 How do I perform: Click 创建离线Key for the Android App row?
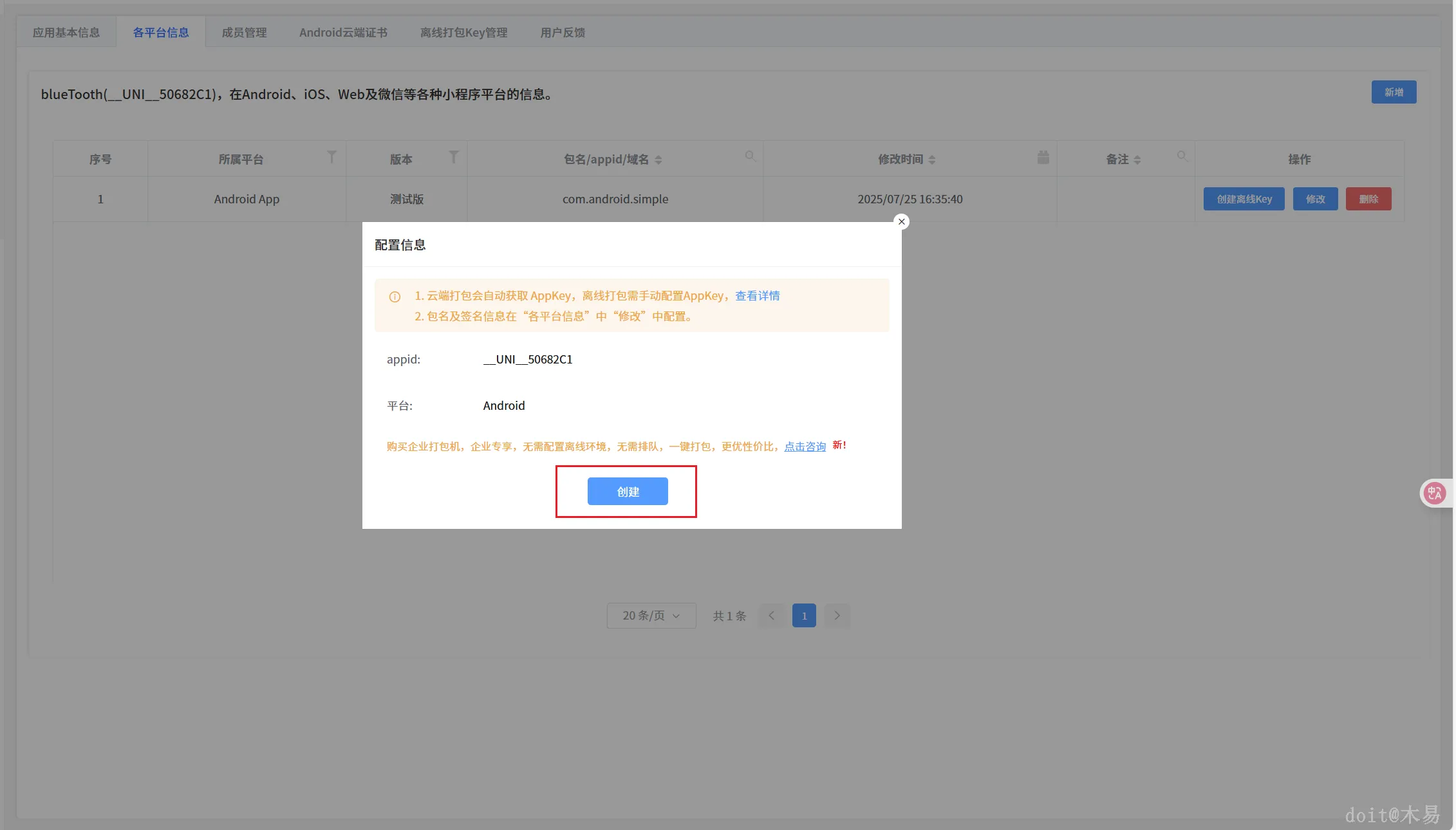pos(1244,199)
